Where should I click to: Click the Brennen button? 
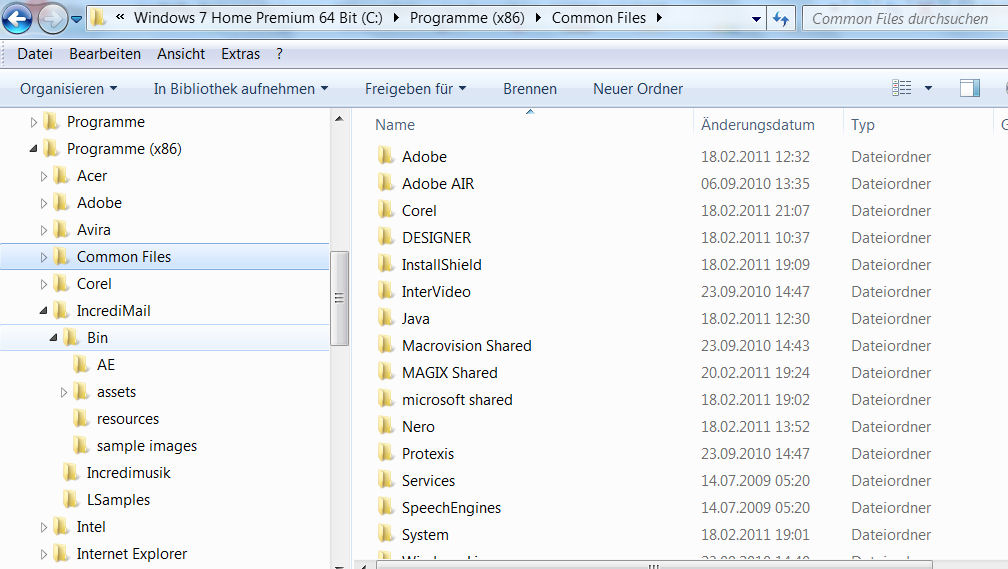tap(530, 89)
